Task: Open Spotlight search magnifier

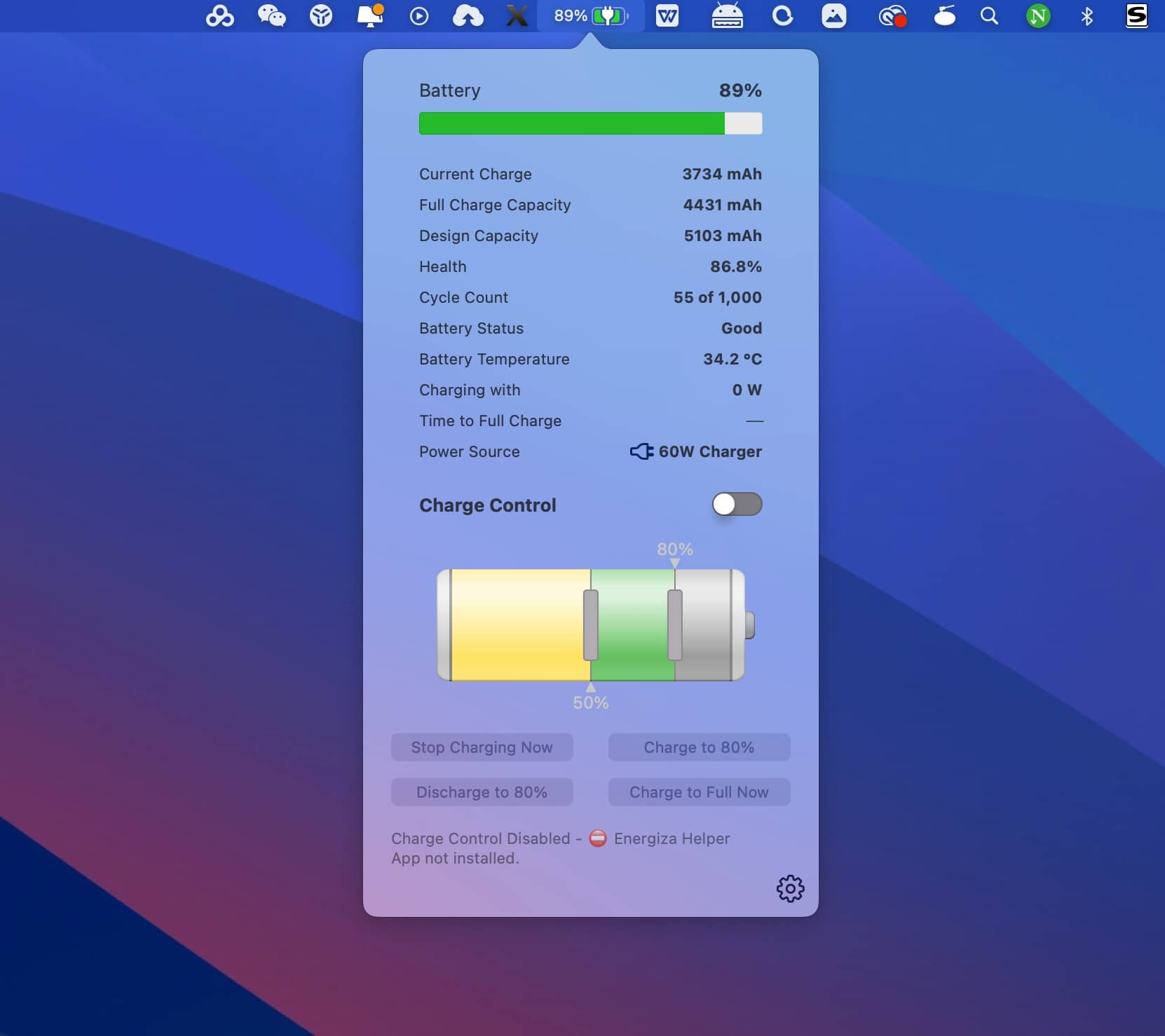Action: (989, 15)
